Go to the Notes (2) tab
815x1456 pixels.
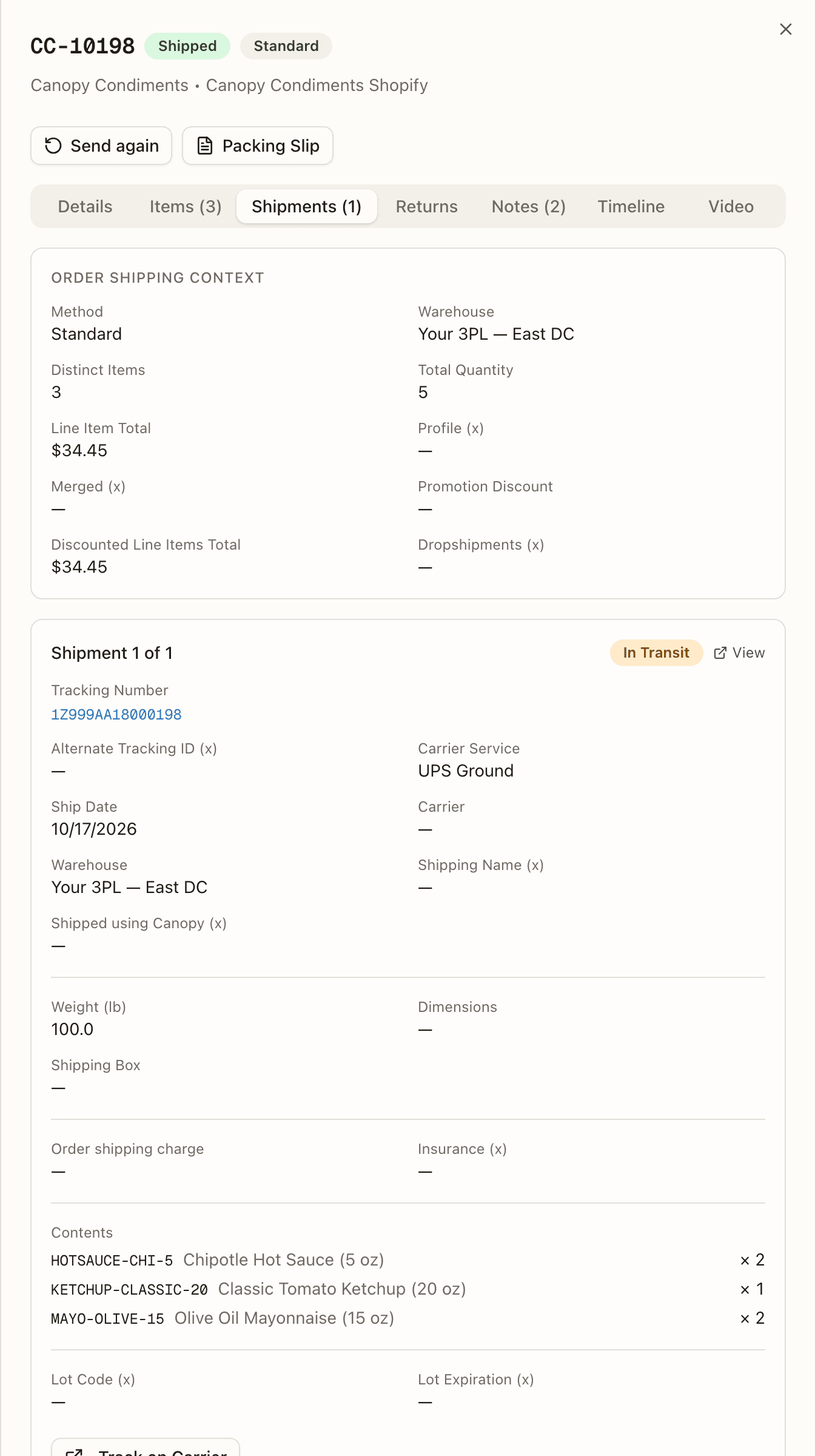[x=529, y=206]
